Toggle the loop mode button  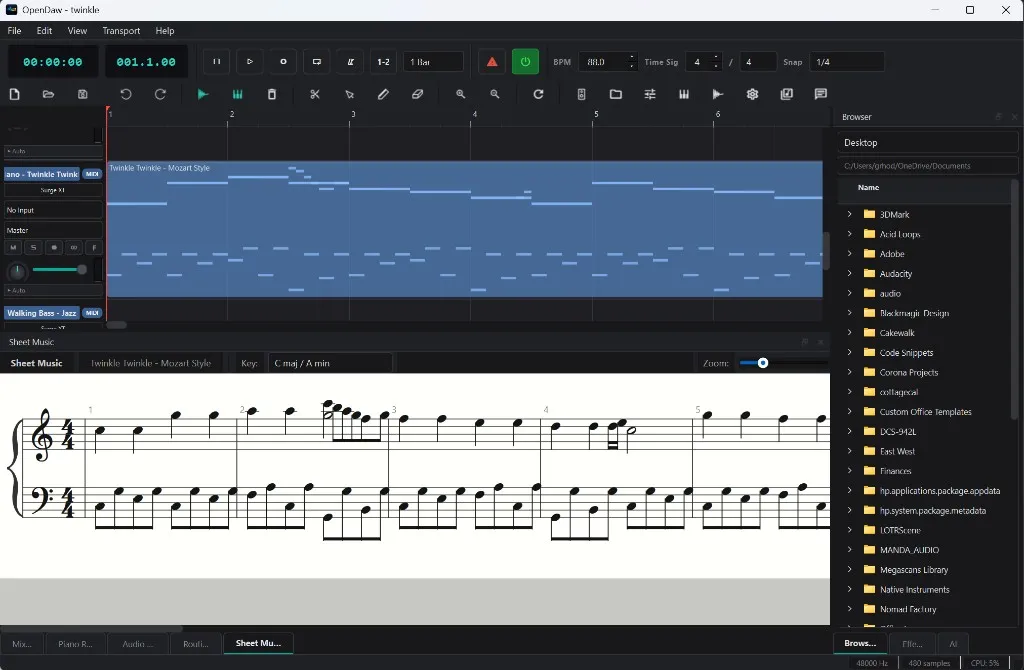[317, 61]
